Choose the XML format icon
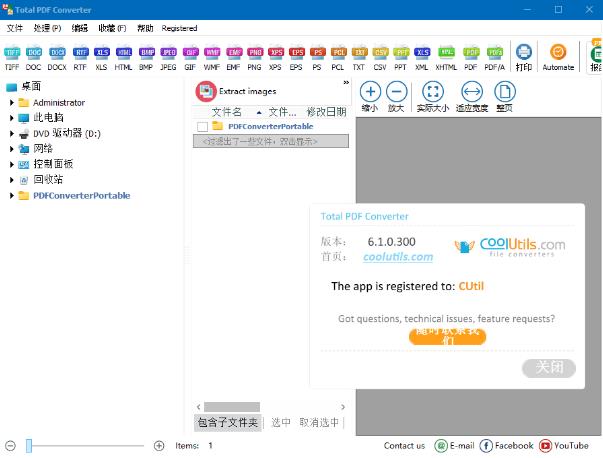This screenshot has width=603, height=458. tap(422, 58)
